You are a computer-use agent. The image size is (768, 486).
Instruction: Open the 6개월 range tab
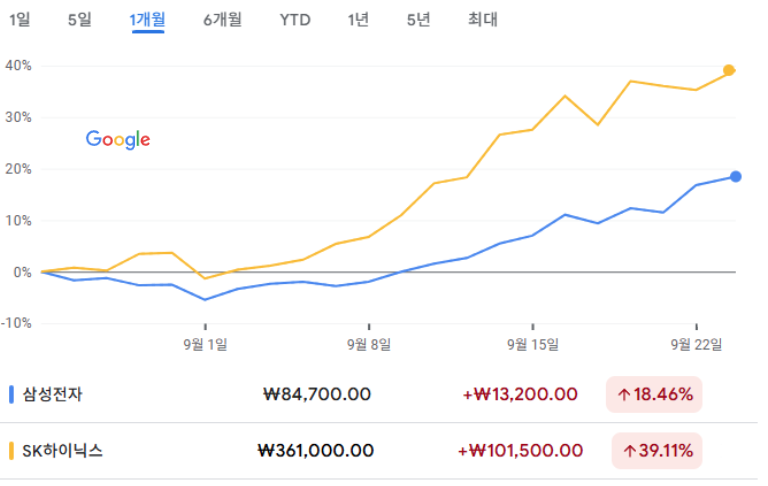tap(222, 19)
